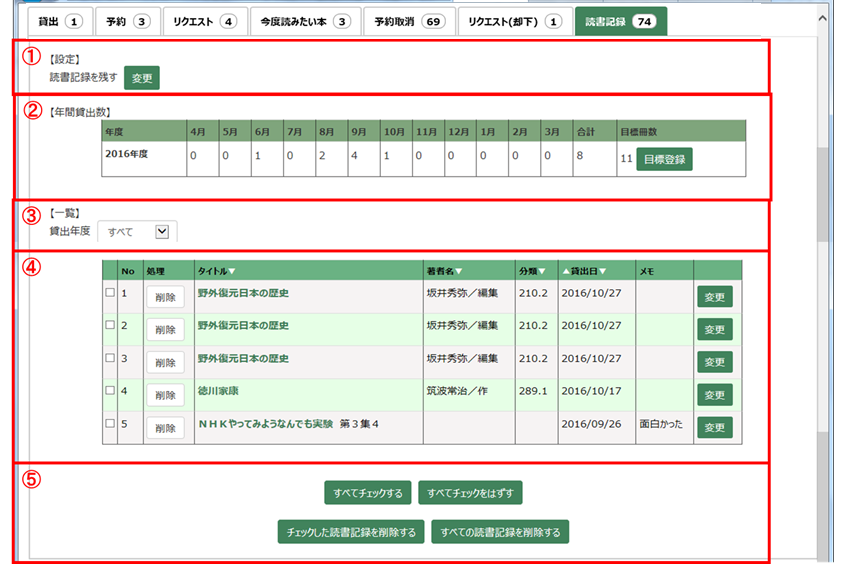The image size is (843, 586).
Task: Select the checkbox for row 5
Action: [x=109, y=424]
